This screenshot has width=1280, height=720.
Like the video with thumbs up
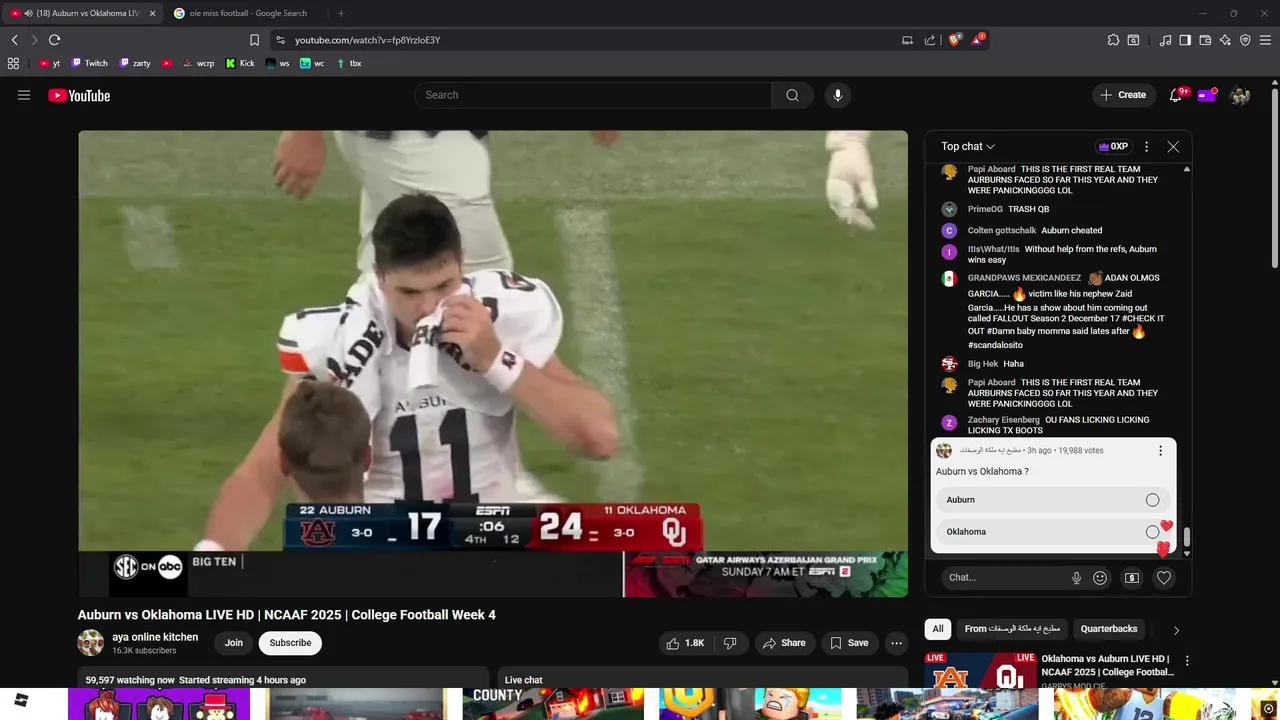click(x=686, y=643)
